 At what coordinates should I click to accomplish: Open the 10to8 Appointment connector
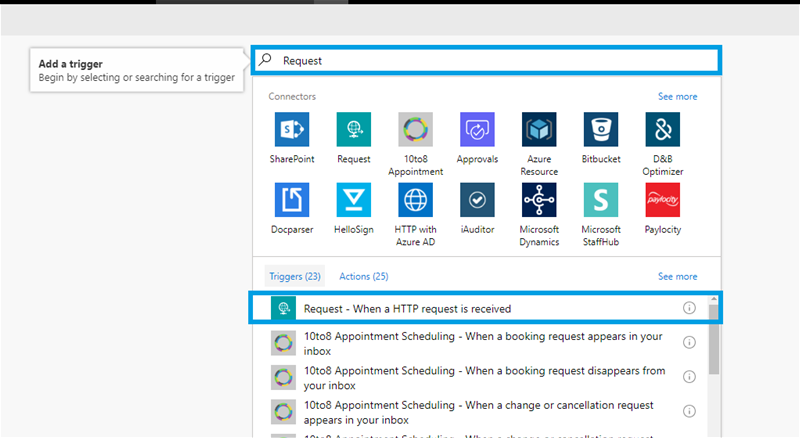[415, 130]
